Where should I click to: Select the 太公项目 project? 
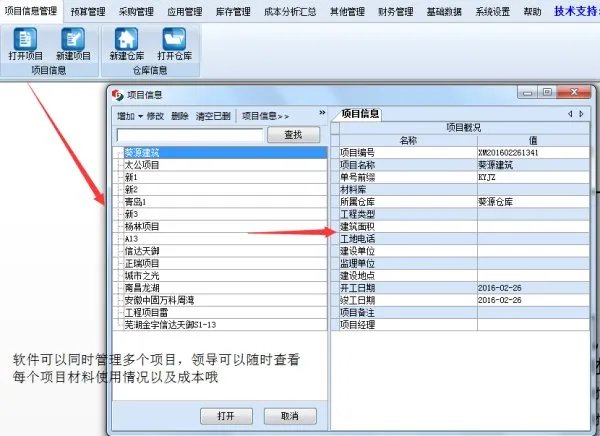(225, 165)
